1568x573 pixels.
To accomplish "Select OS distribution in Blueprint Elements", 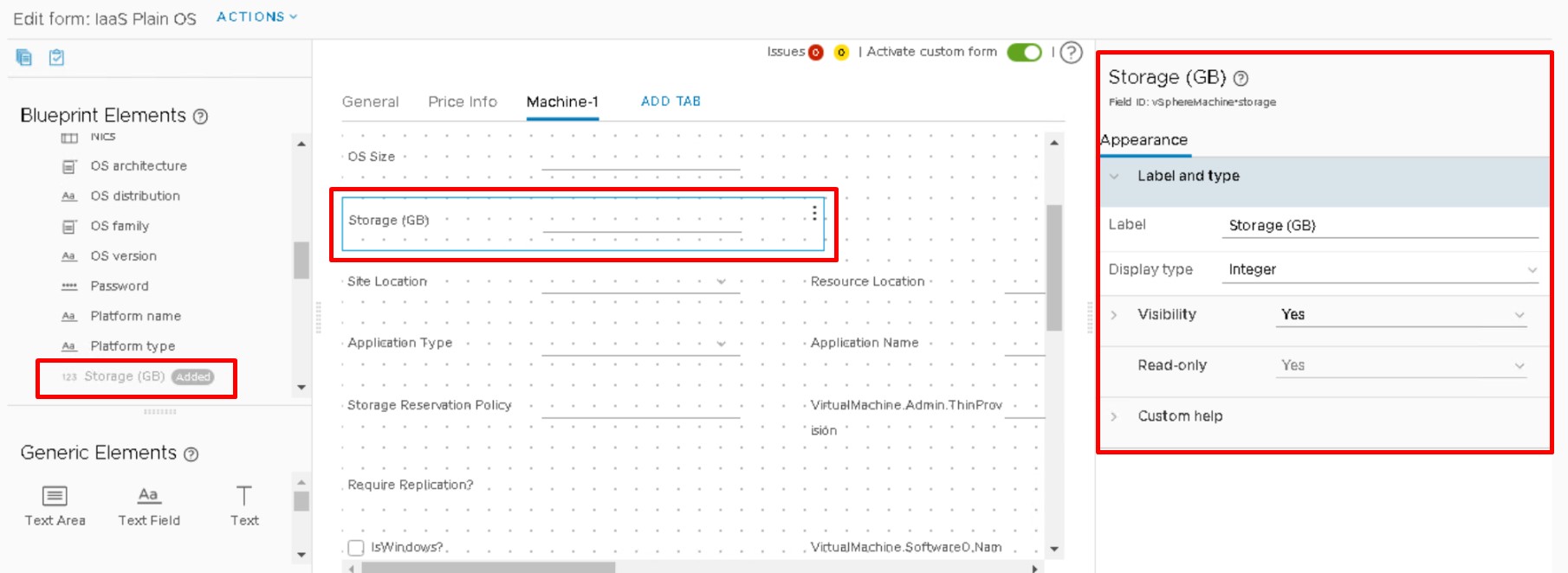I will tap(135, 196).
